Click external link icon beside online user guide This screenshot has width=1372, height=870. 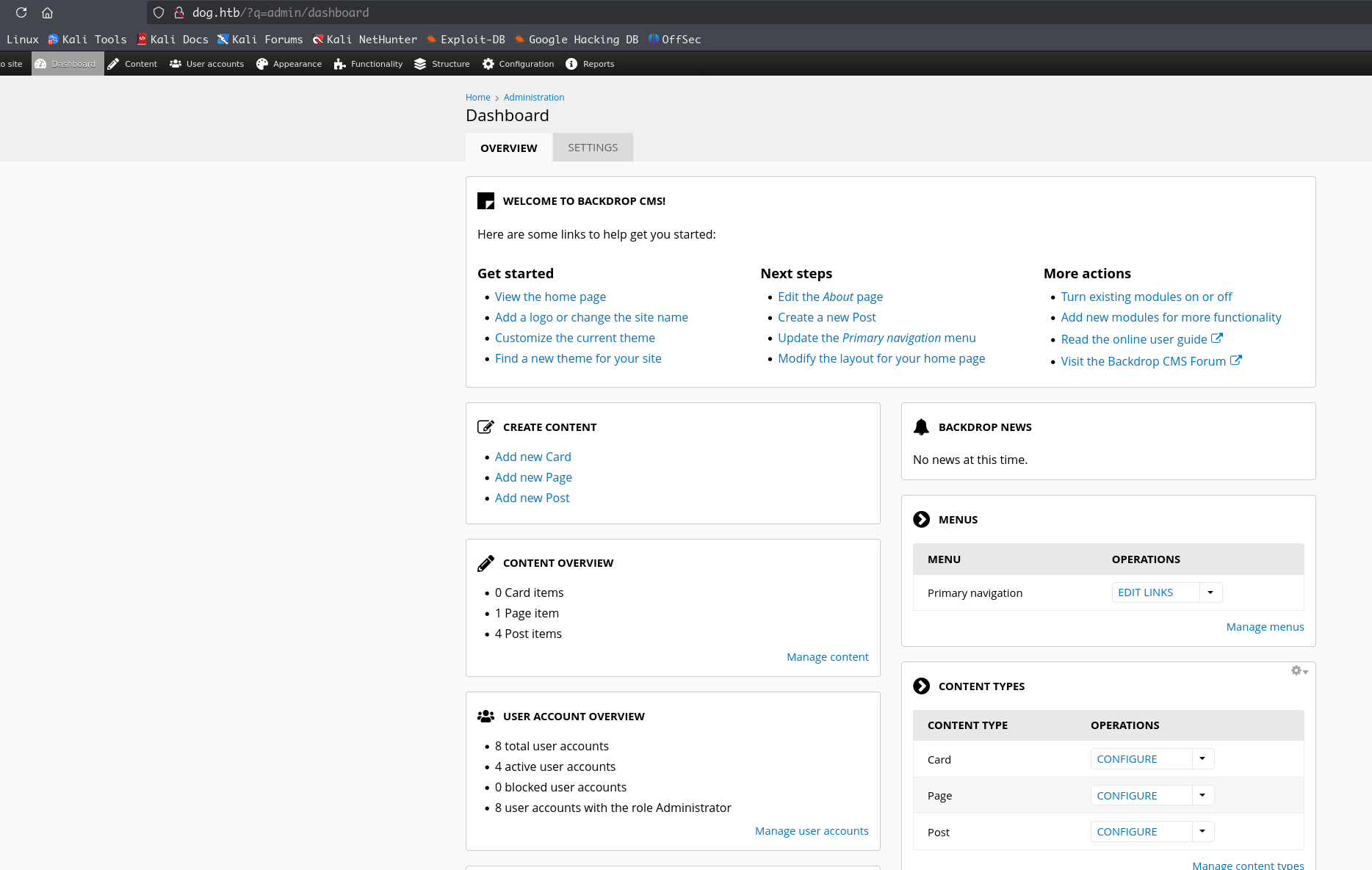1217,338
